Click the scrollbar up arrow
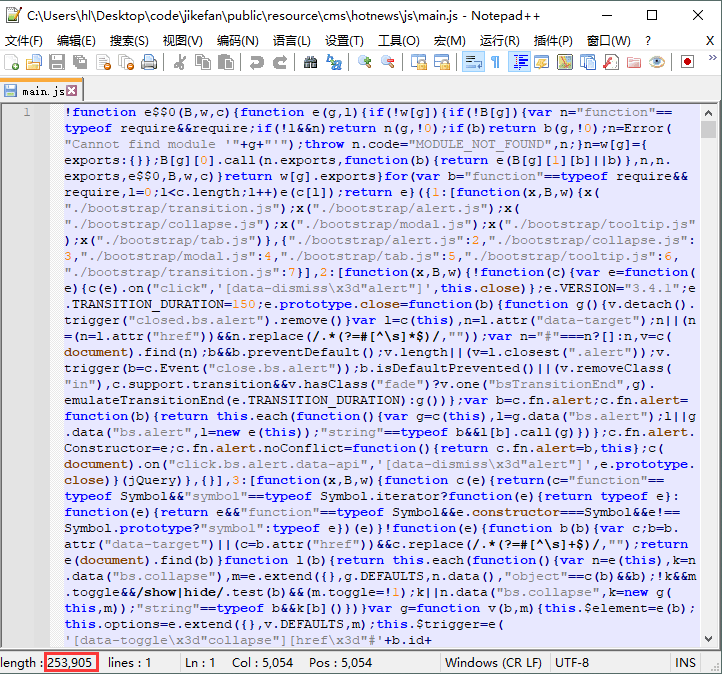The image size is (722, 674). [x=708, y=113]
